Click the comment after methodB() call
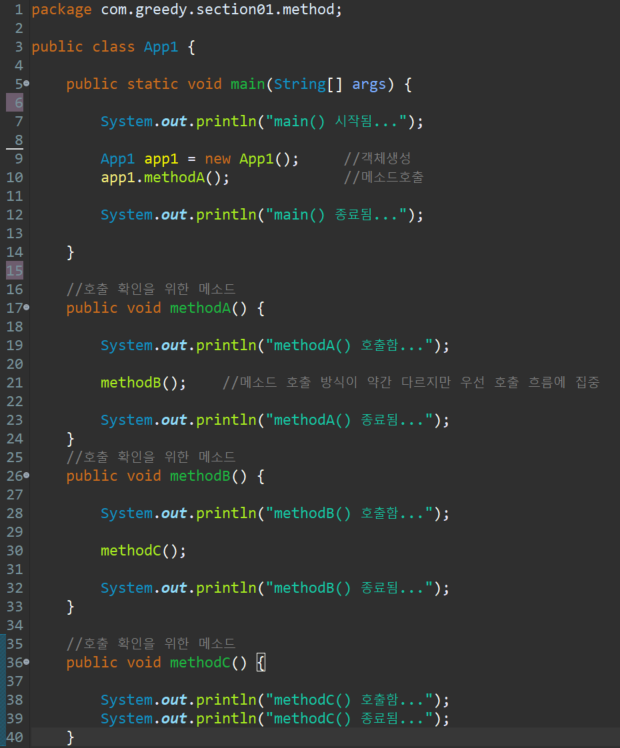Screen dimensions: 620x748 (411, 382)
